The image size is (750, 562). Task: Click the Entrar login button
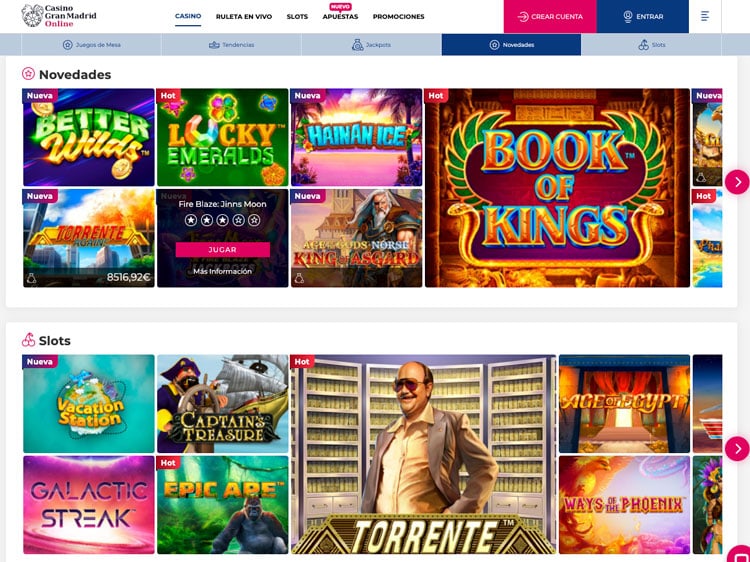[x=643, y=16]
